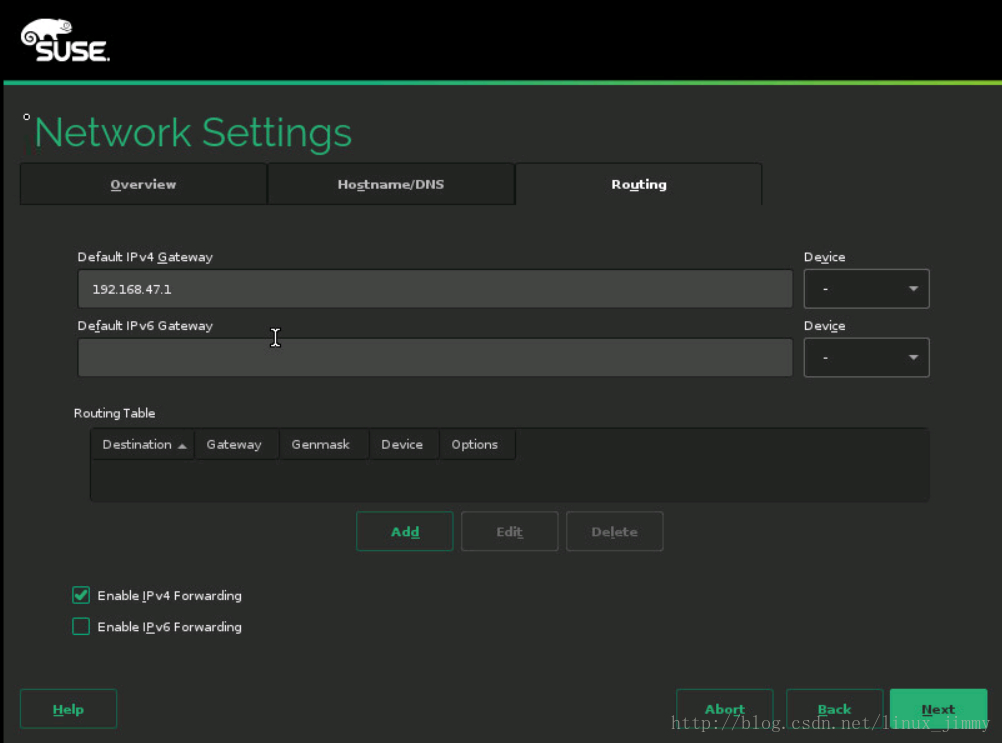The image size is (1002, 743).
Task: Click the SUSE chameleon logo
Action: coord(65,40)
